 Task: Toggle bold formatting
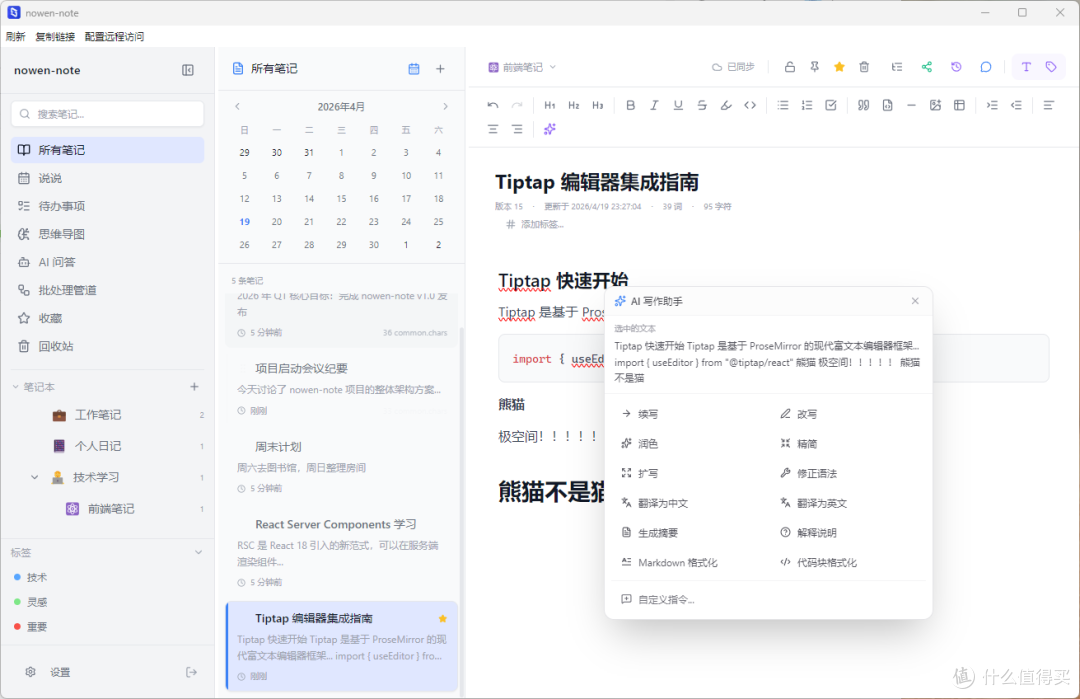coord(630,105)
